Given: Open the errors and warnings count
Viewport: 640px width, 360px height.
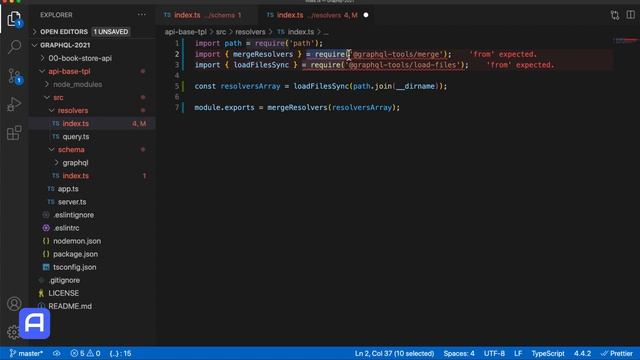Looking at the screenshot, I should click(85, 353).
